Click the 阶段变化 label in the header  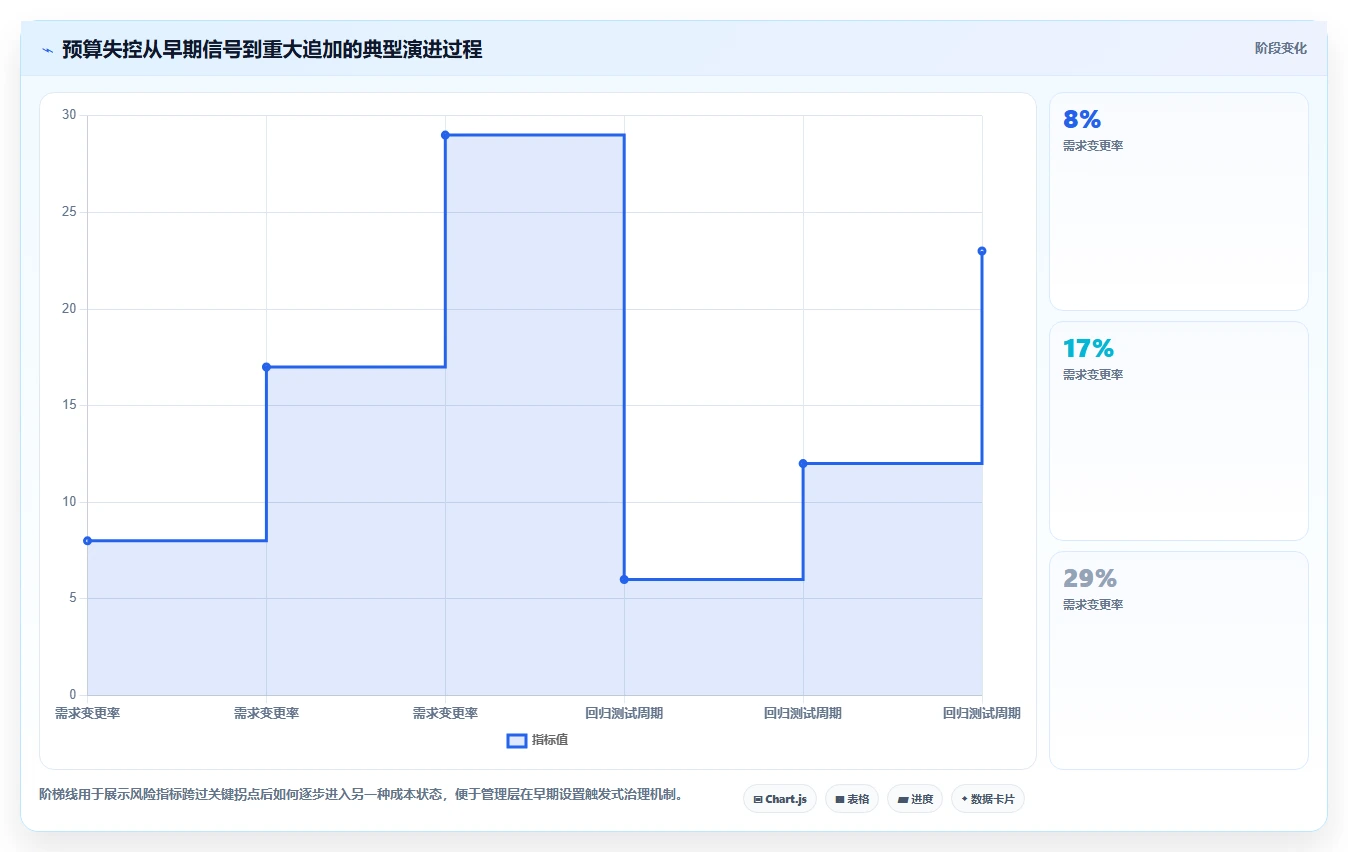[1281, 48]
